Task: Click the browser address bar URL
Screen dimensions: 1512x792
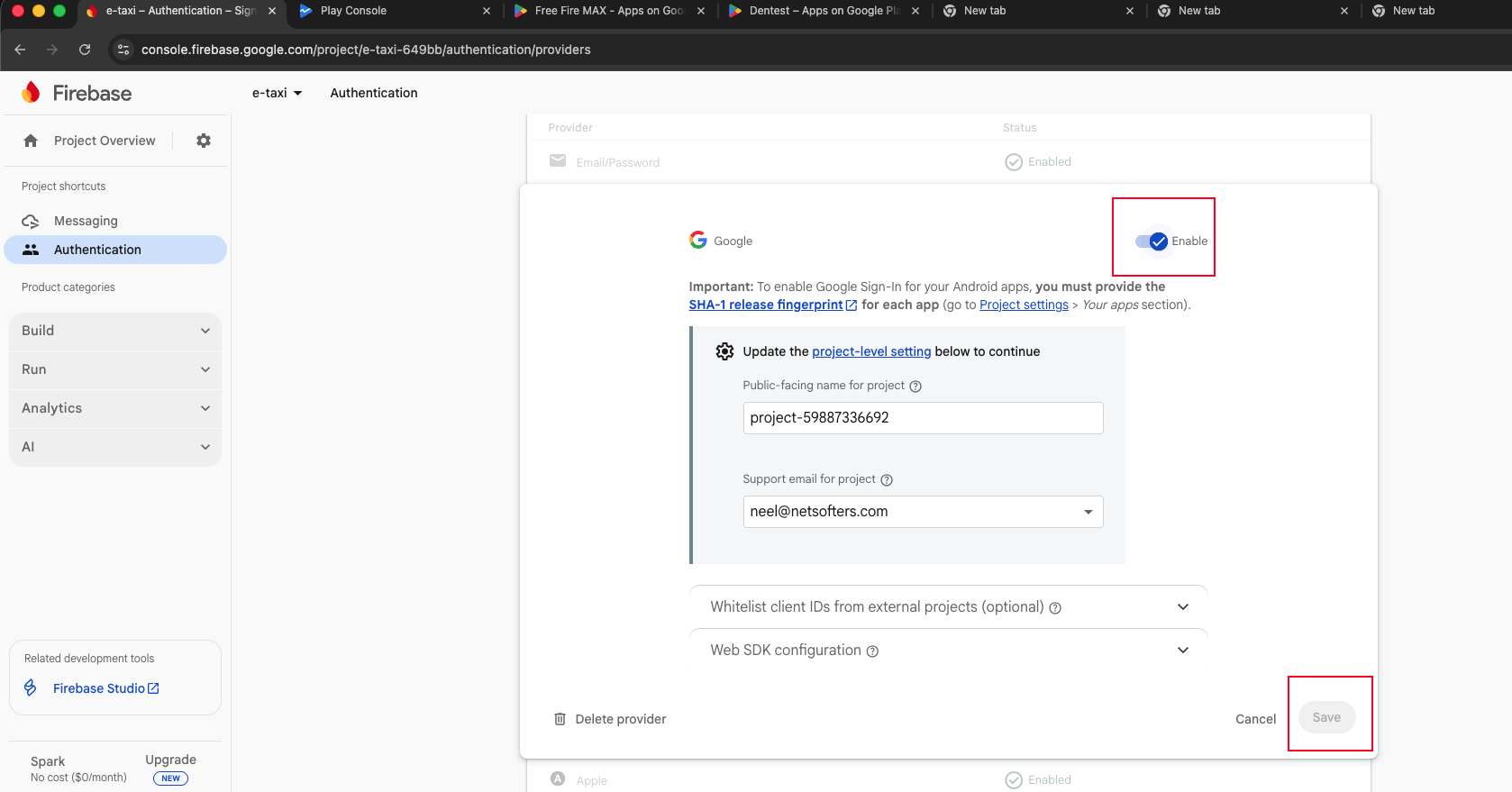Action: (x=366, y=50)
